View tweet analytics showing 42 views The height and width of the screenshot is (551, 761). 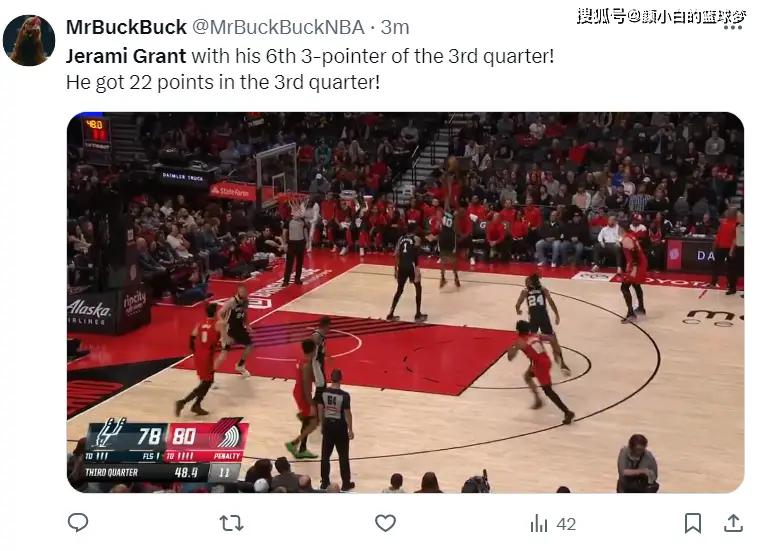[553, 524]
